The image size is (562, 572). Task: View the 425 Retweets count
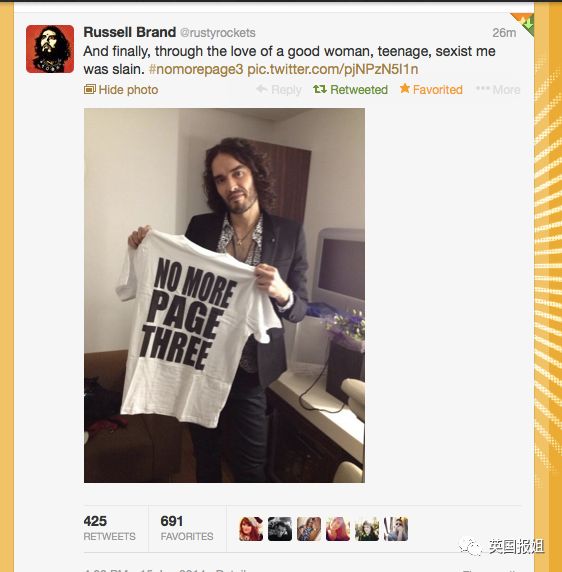109,528
